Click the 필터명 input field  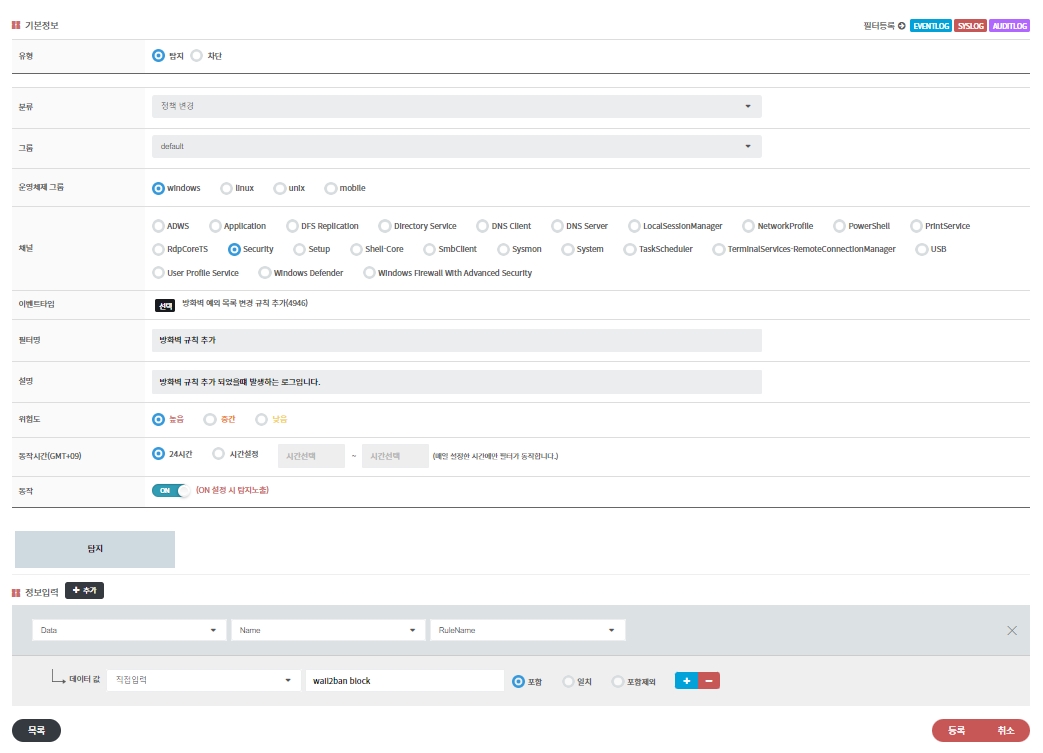tap(456, 341)
